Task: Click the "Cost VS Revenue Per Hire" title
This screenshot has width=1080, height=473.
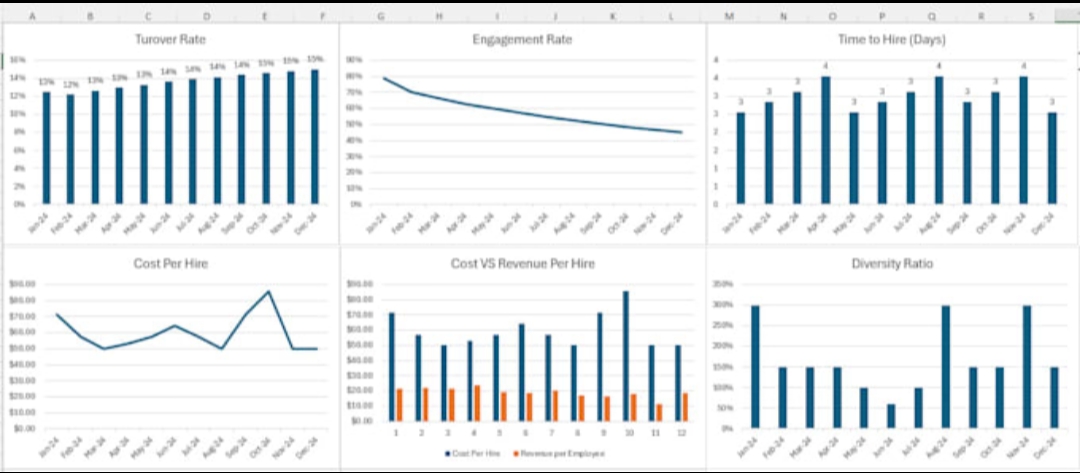Action: pyautogui.click(x=523, y=264)
